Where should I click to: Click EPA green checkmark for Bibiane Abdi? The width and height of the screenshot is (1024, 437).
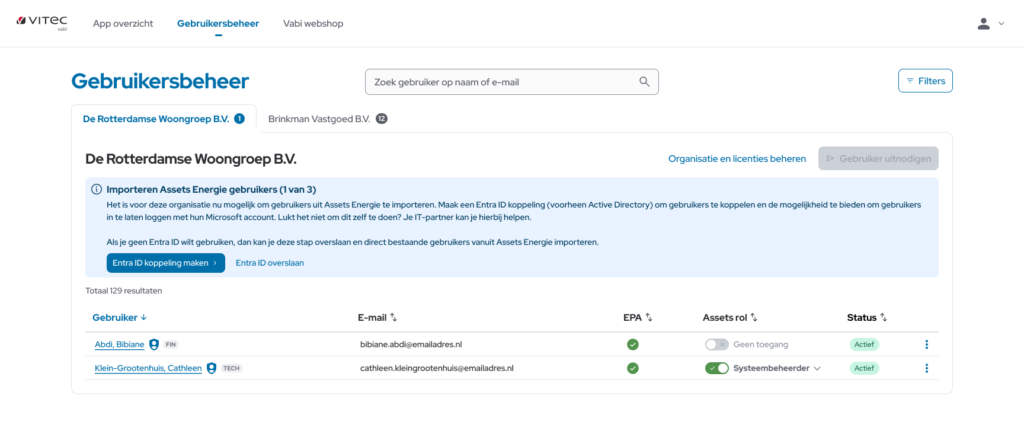(x=632, y=344)
